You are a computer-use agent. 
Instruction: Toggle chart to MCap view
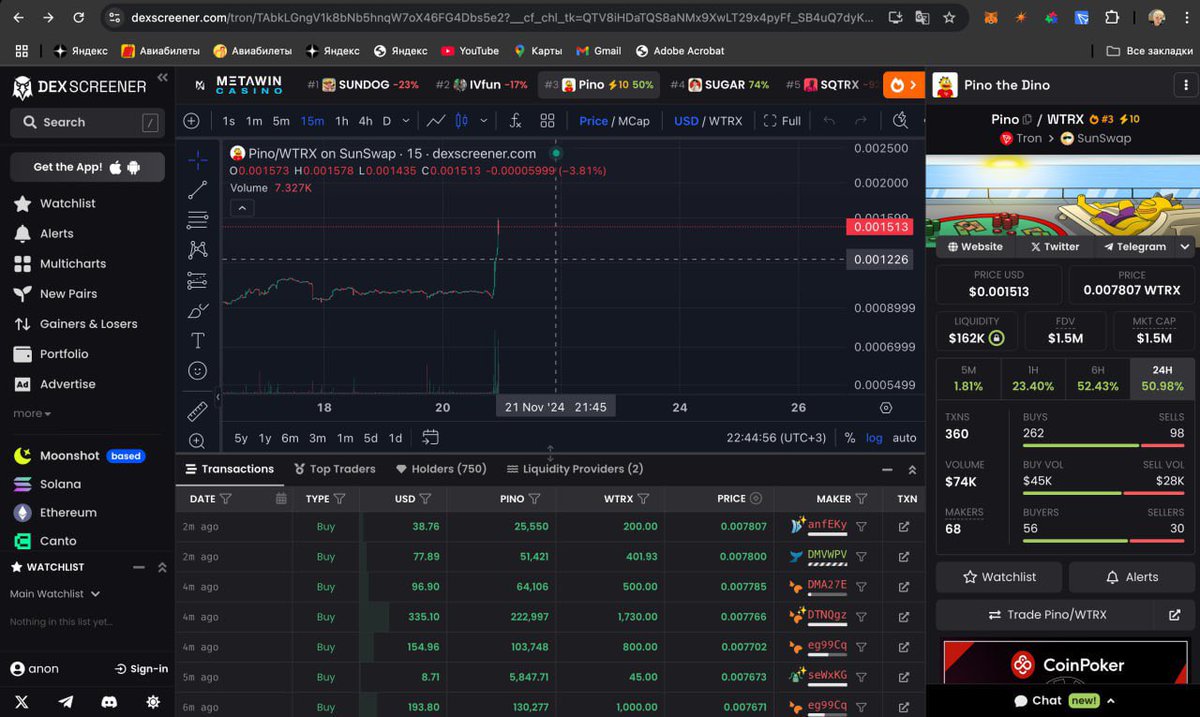coord(633,121)
